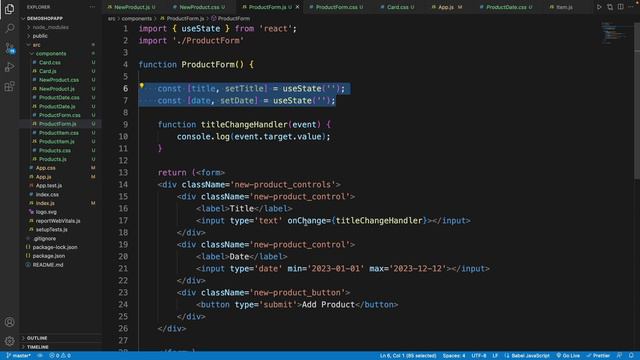Open Card.css in the explorer
Viewport: 640px width, 360px height.
50,62
